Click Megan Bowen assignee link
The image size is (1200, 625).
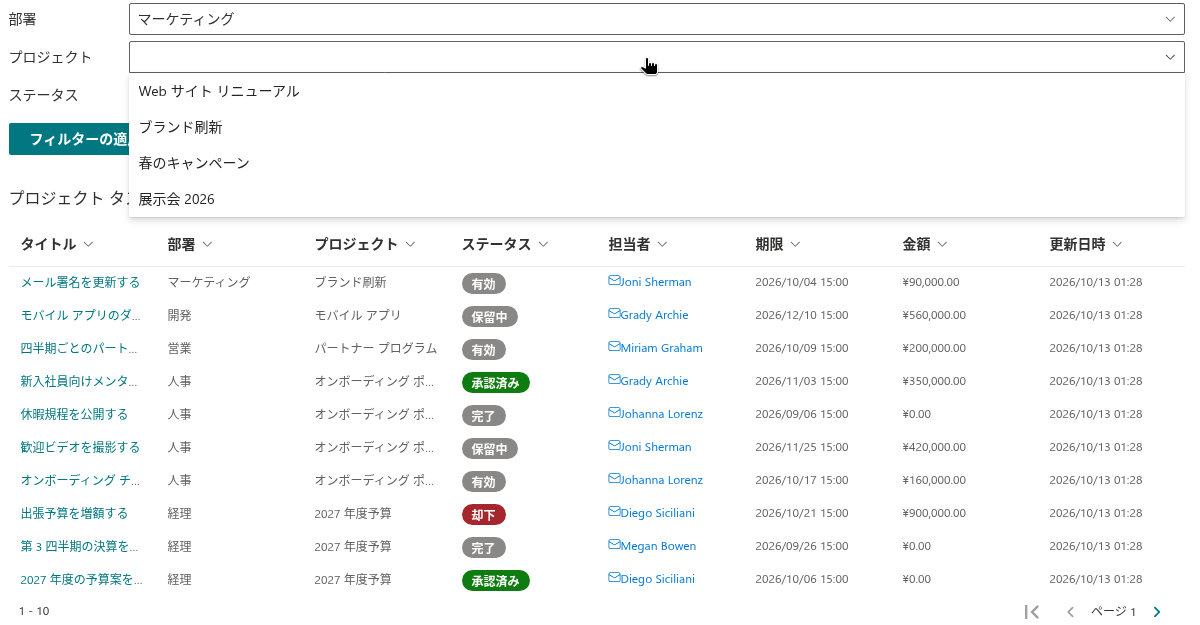[x=658, y=546]
